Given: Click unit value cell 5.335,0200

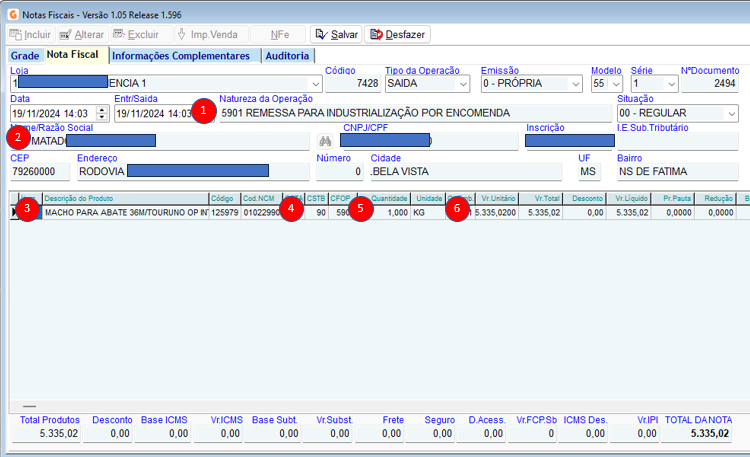Looking at the screenshot, I should pyautogui.click(x=496, y=212).
